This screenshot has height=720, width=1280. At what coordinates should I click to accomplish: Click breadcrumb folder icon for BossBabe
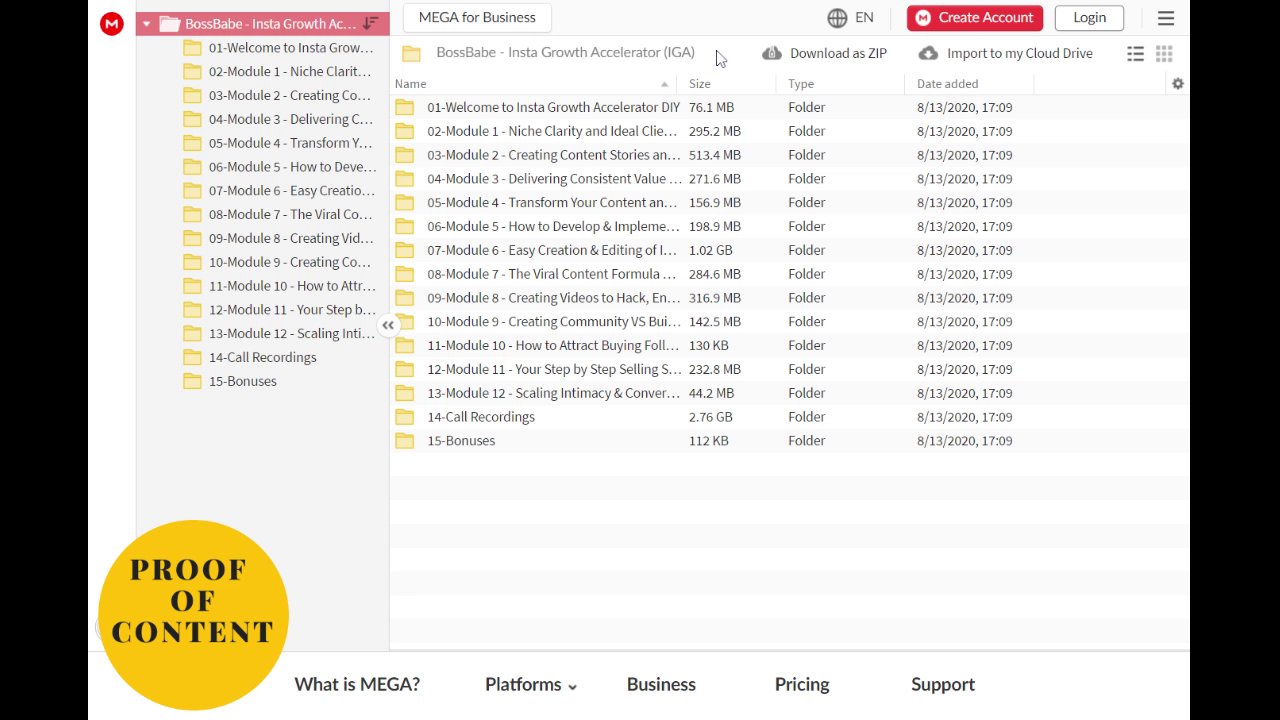tap(411, 54)
